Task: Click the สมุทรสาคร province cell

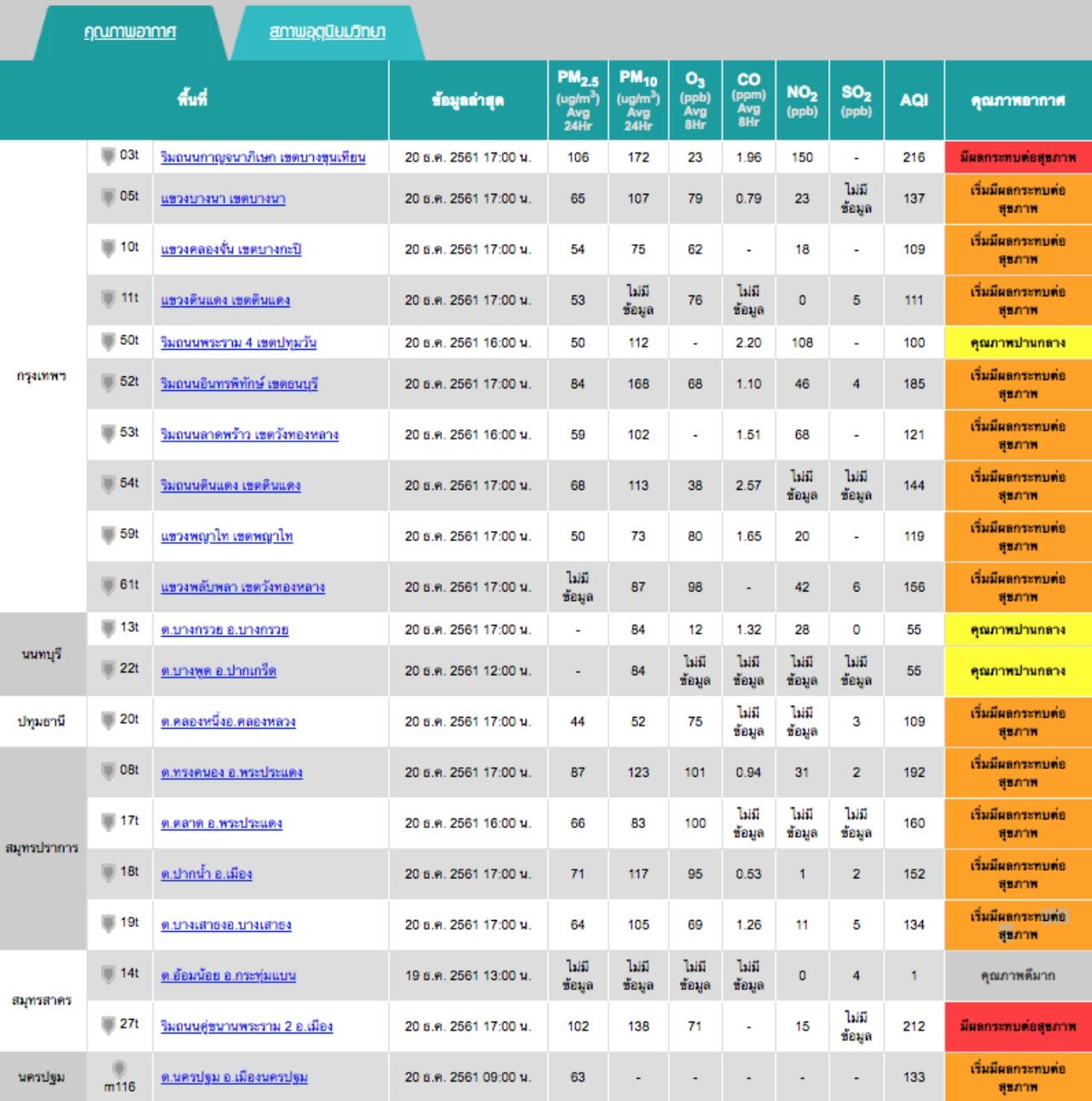Action: coord(43,1000)
